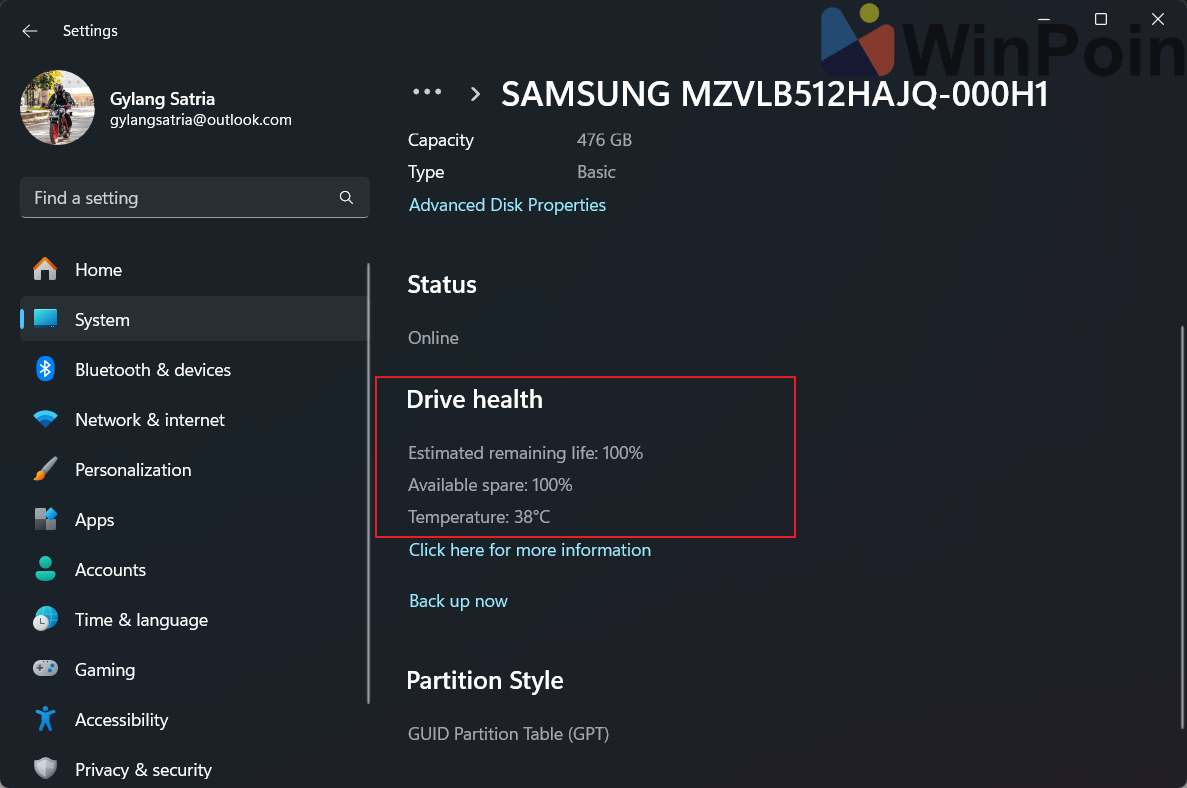Click 'Click here for more information' link
Image resolution: width=1187 pixels, height=788 pixels.
pos(529,550)
